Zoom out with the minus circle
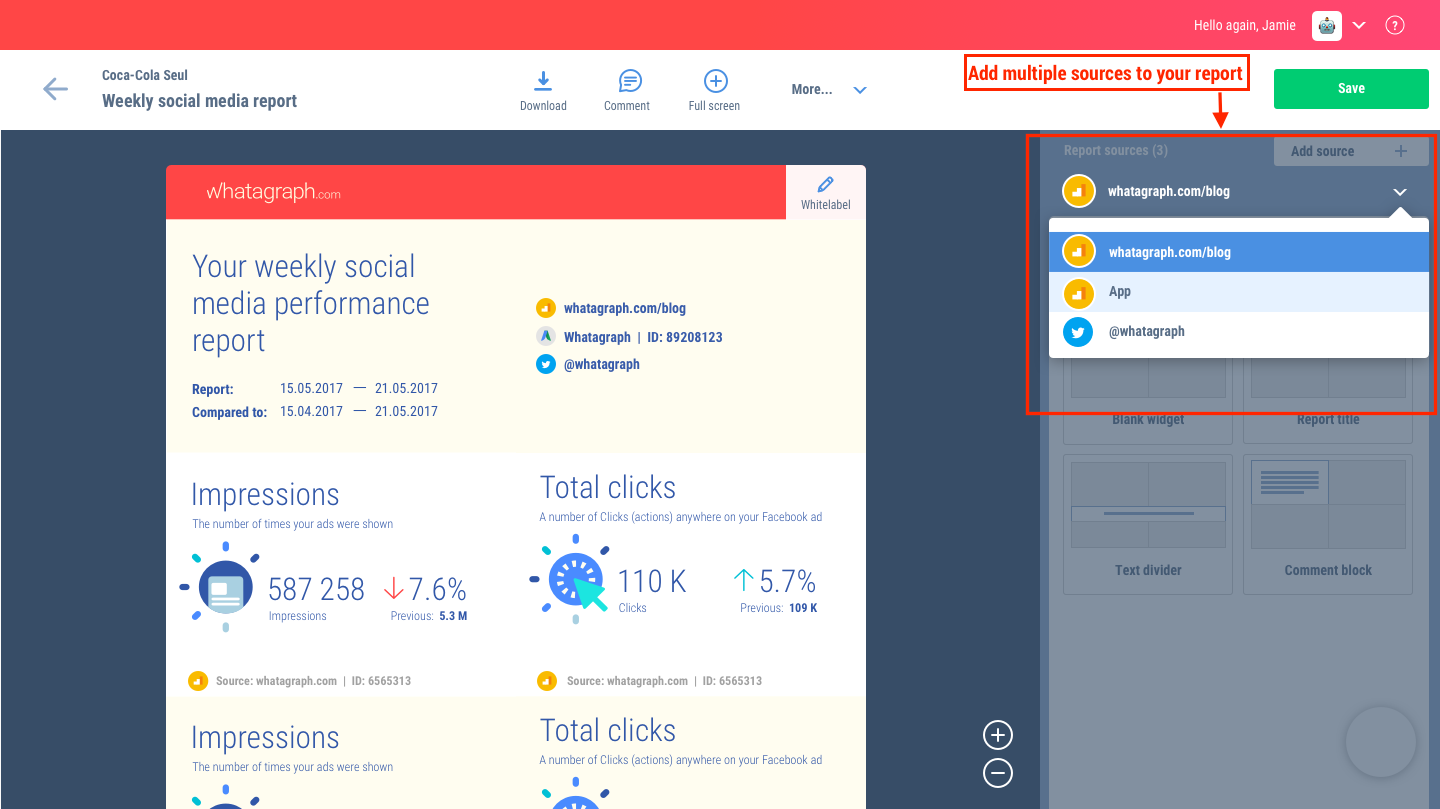This screenshot has width=1440, height=809. pyautogui.click(x=998, y=773)
